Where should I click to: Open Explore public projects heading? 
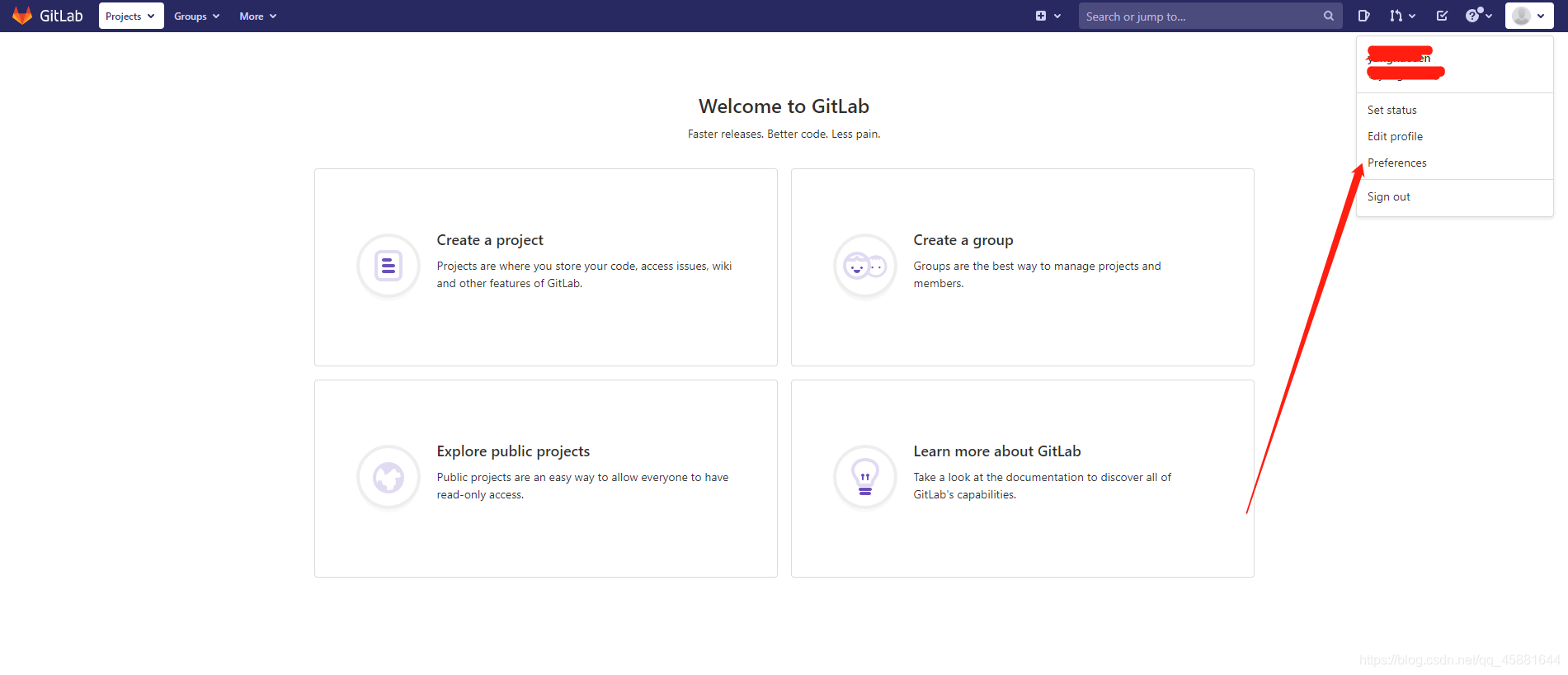pyautogui.click(x=513, y=451)
